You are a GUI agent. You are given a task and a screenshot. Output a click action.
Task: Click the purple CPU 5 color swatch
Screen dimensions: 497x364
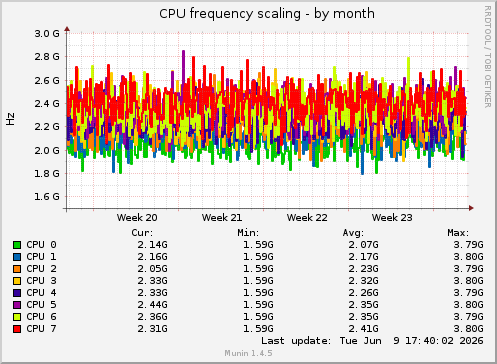pos(17,305)
